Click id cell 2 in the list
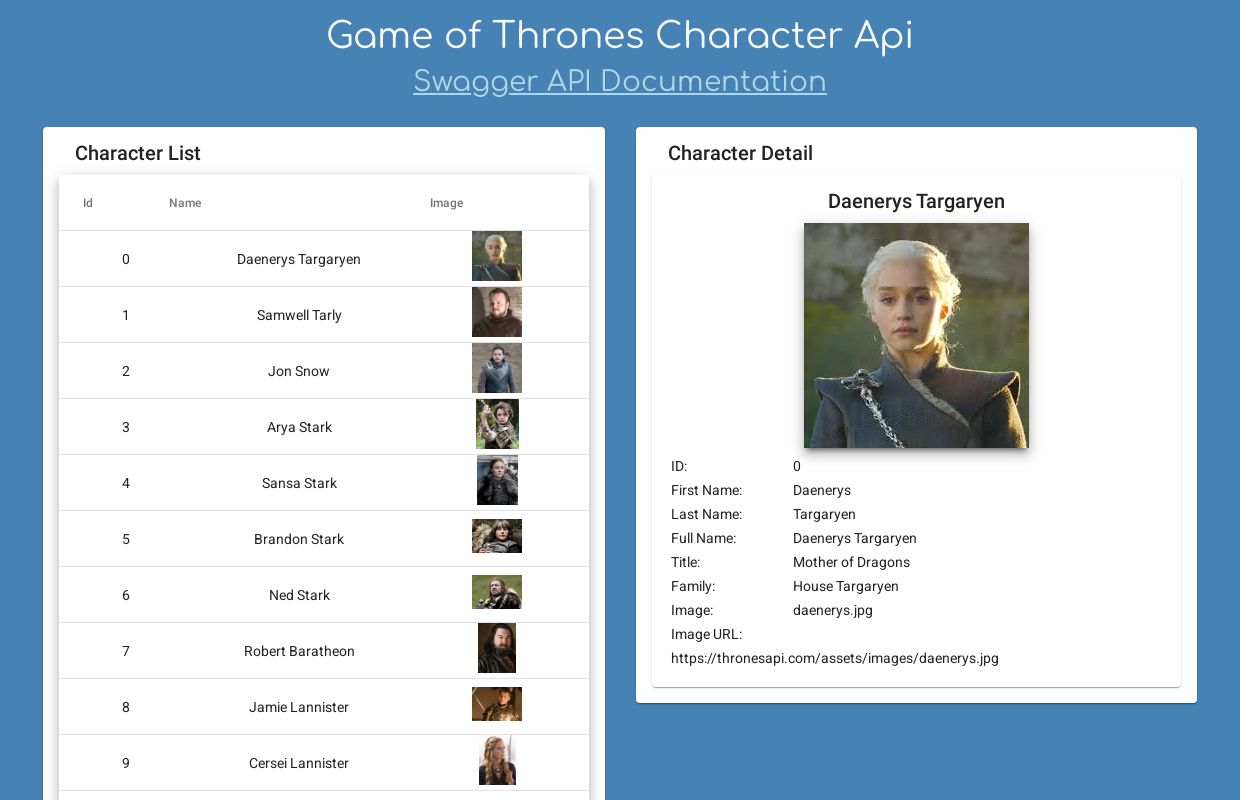Image resolution: width=1240 pixels, height=800 pixels. [x=126, y=371]
